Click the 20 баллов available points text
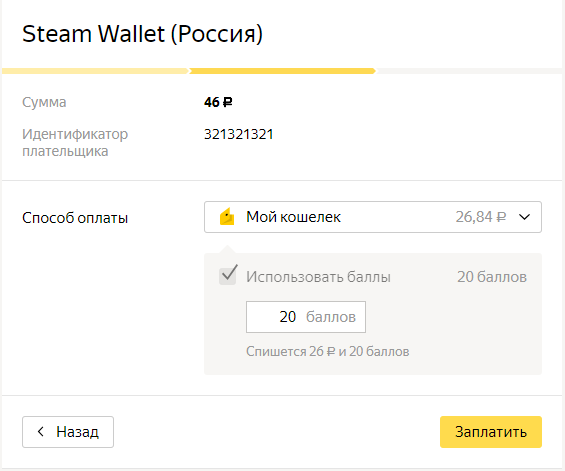The image size is (565, 471). point(492,277)
